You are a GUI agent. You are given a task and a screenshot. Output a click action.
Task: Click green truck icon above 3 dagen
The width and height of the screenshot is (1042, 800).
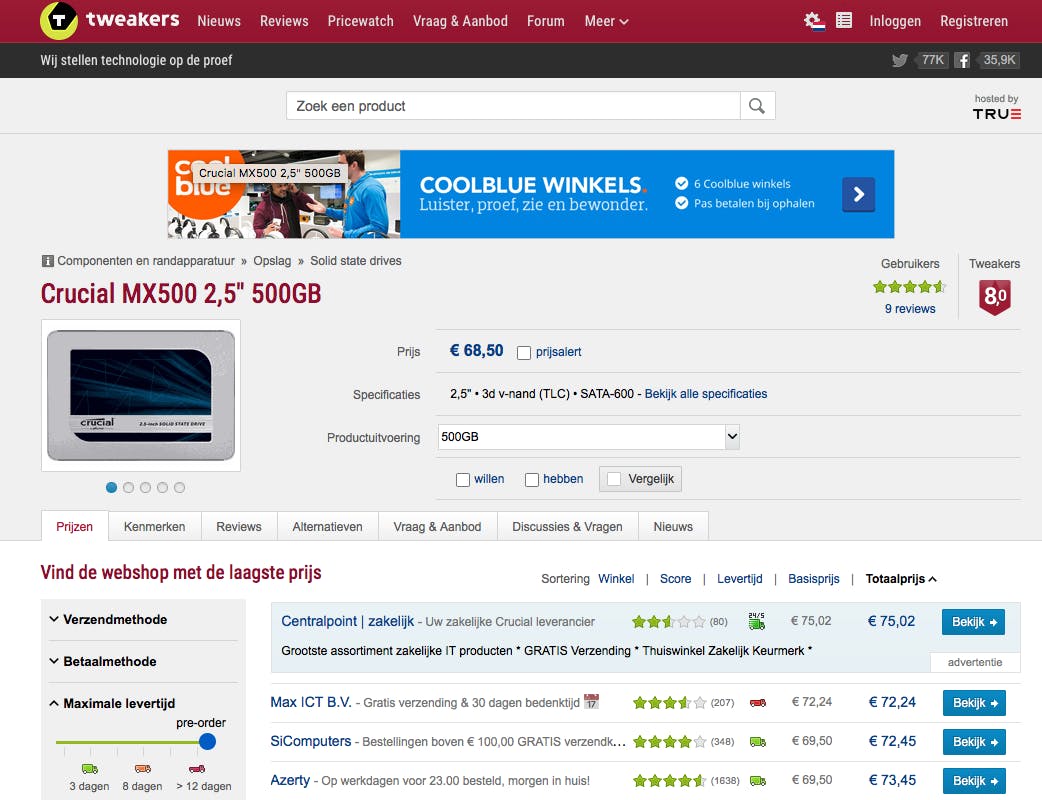(90, 769)
